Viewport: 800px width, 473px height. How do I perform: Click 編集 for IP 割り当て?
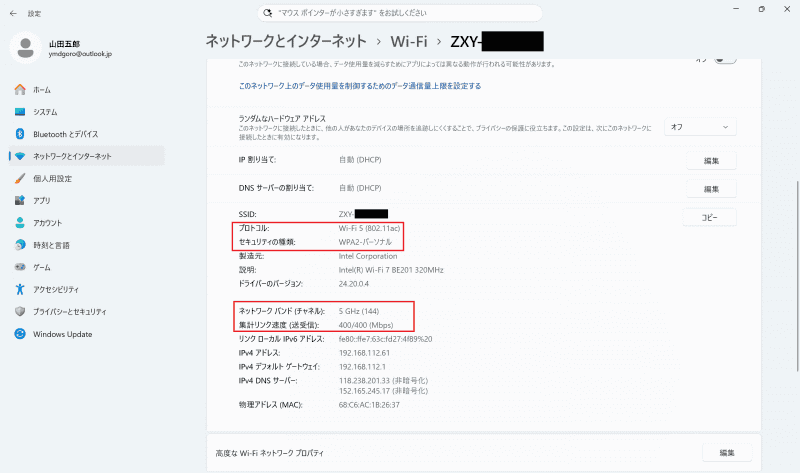pyautogui.click(x=711, y=161)
